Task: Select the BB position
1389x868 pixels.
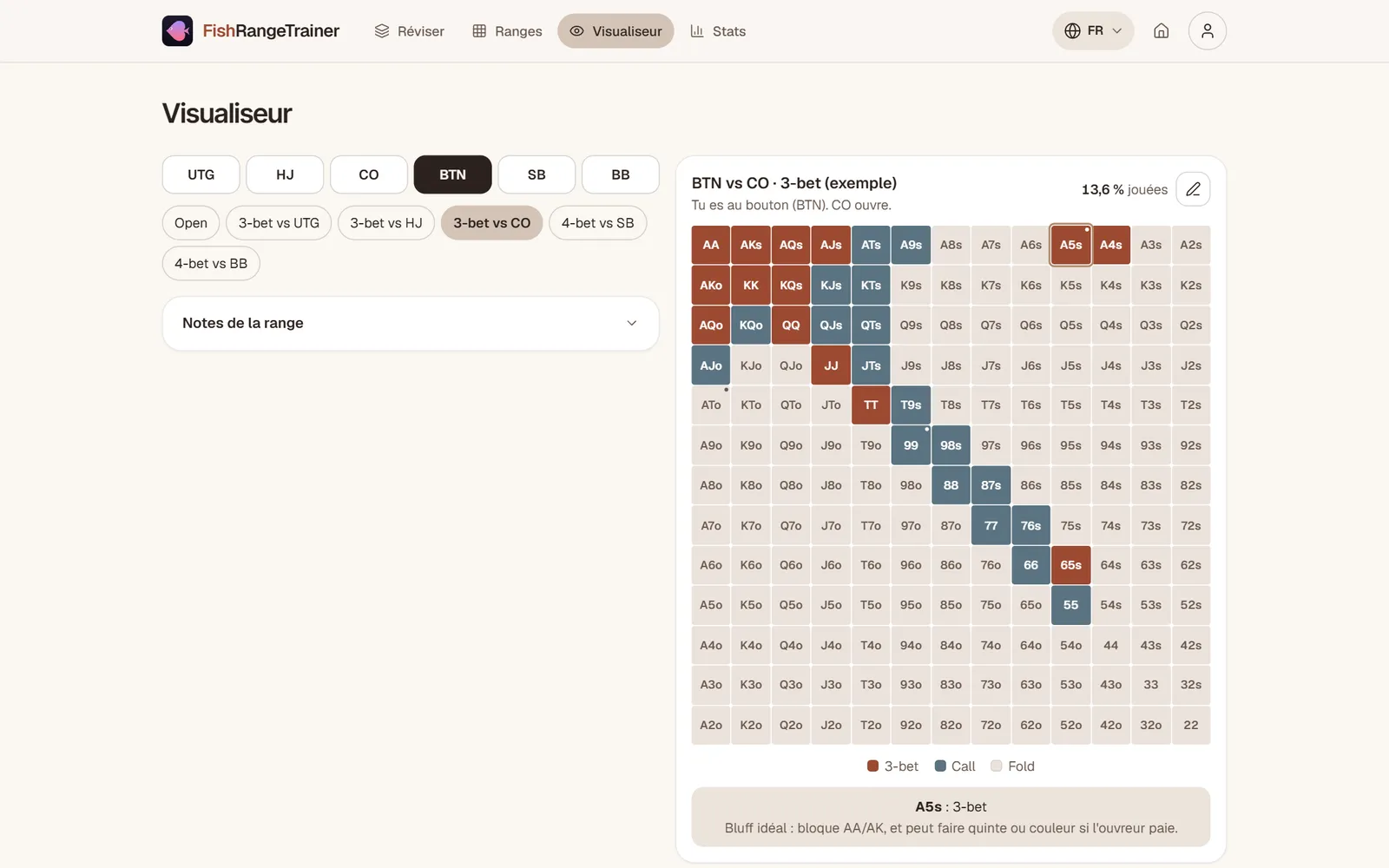Action: point(621,174)
